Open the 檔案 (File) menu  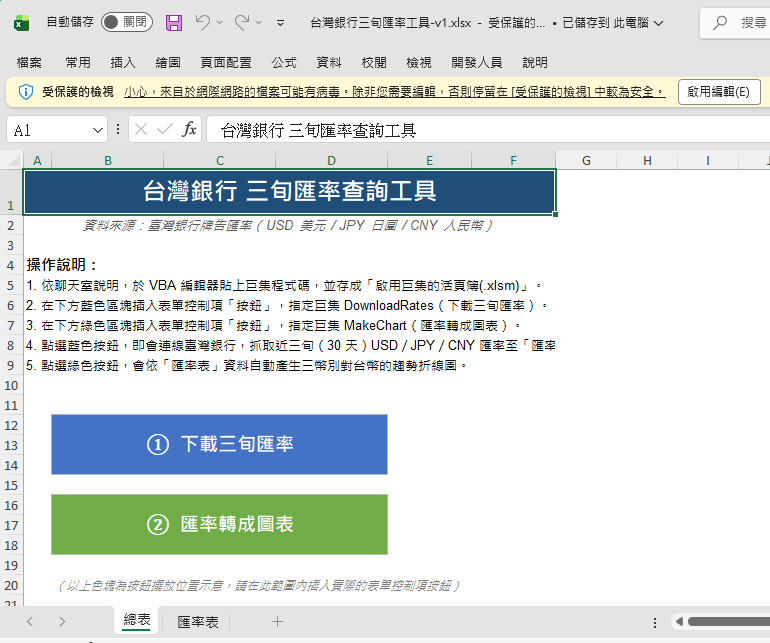(x=29, y=62)
